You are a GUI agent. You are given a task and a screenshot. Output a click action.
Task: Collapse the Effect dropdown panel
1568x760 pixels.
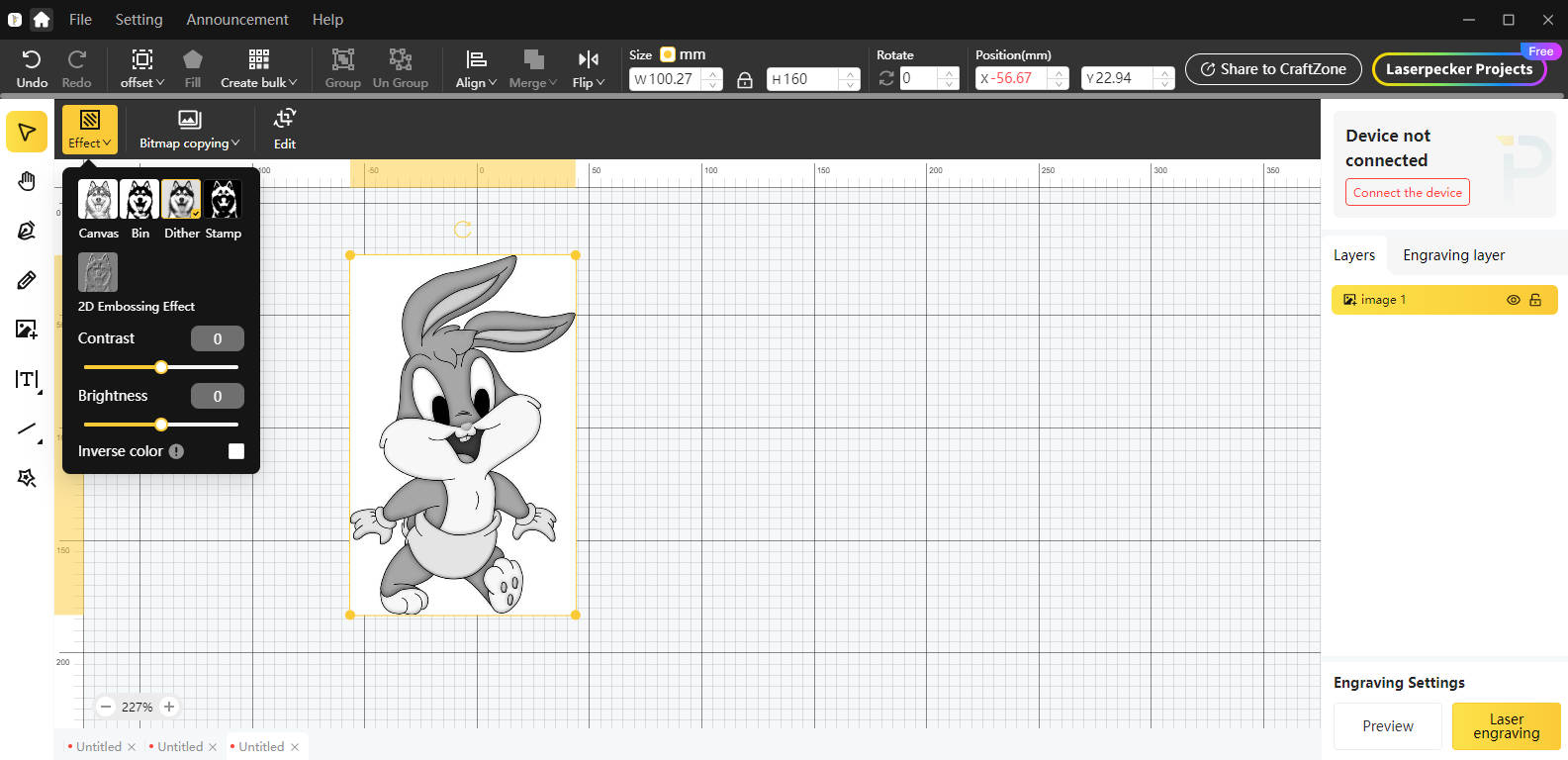click(x=90, y=130)
